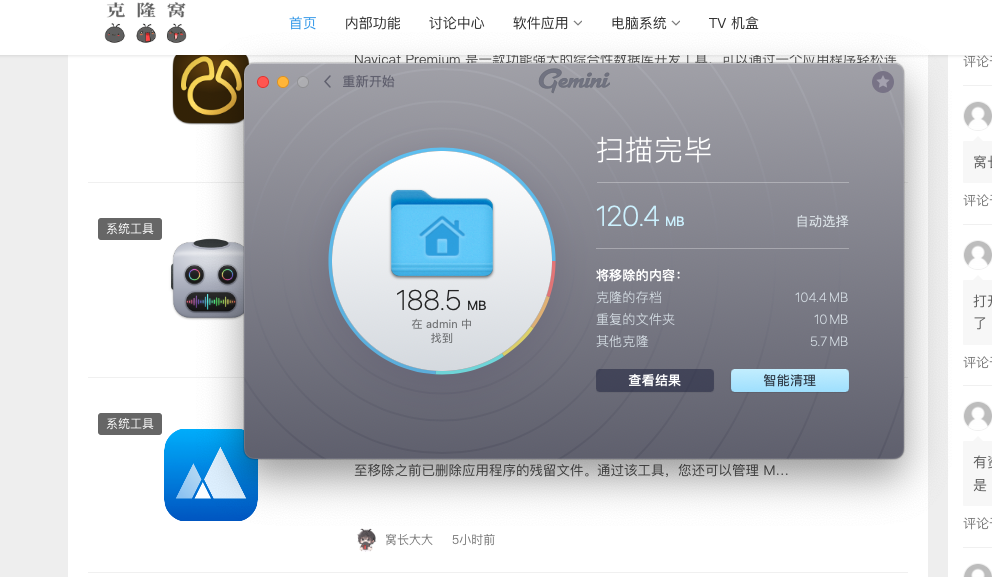Click the author avatar next to 窝长大大
This screenshot has width=992, height=577.
[366, 540]
